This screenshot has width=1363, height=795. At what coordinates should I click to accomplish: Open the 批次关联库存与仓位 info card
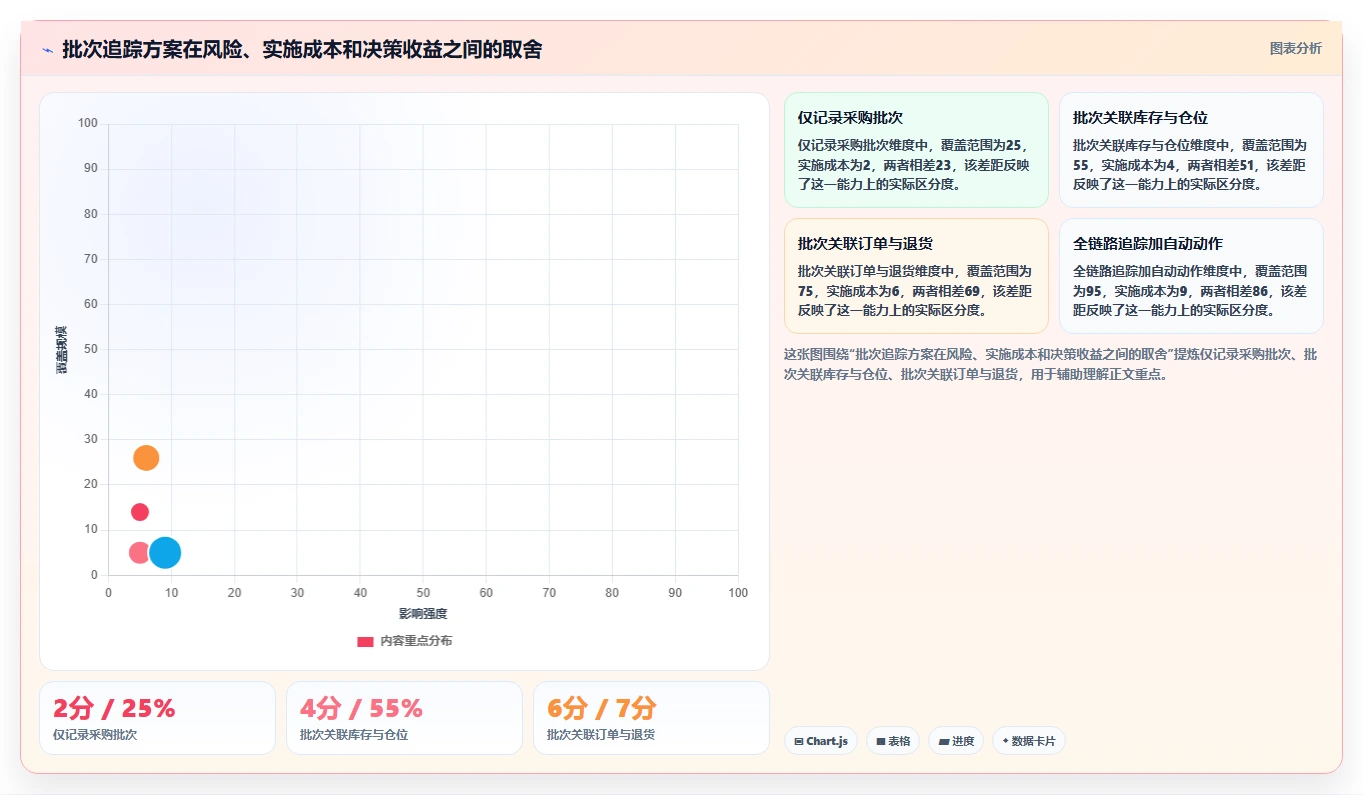1191,150
